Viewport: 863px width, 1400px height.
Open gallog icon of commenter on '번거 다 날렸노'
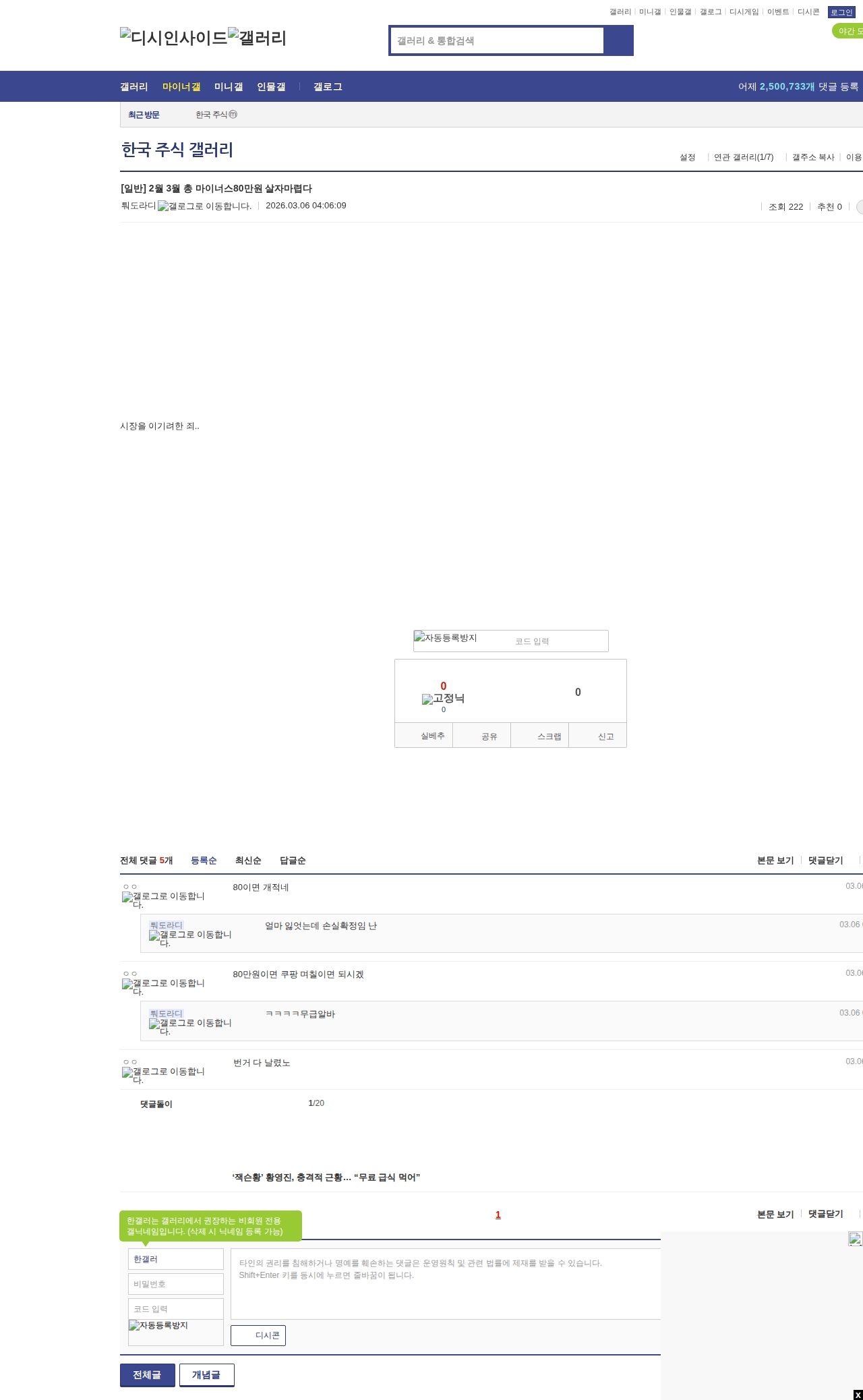163,1076
